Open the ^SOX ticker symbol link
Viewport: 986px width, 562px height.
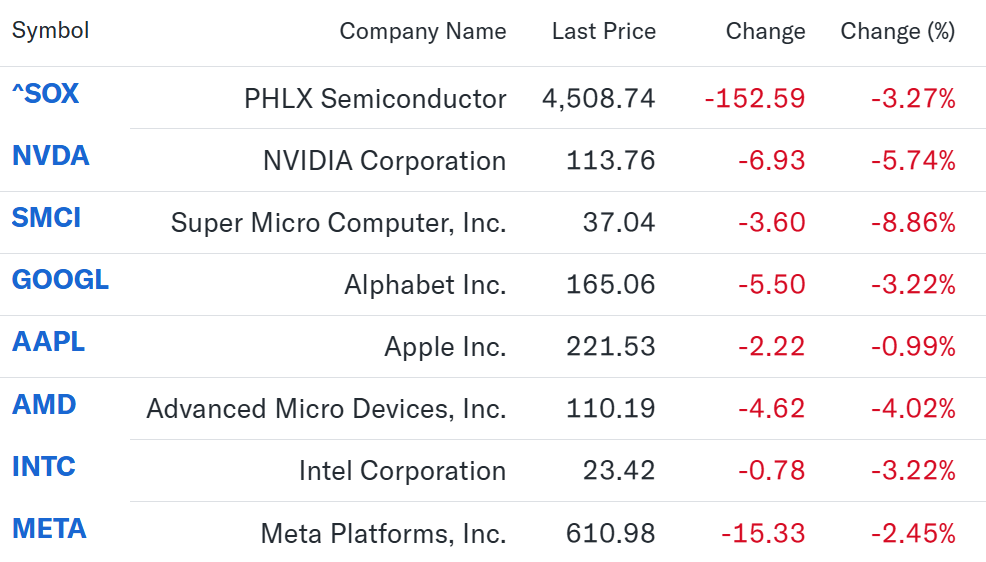(45, 94)
